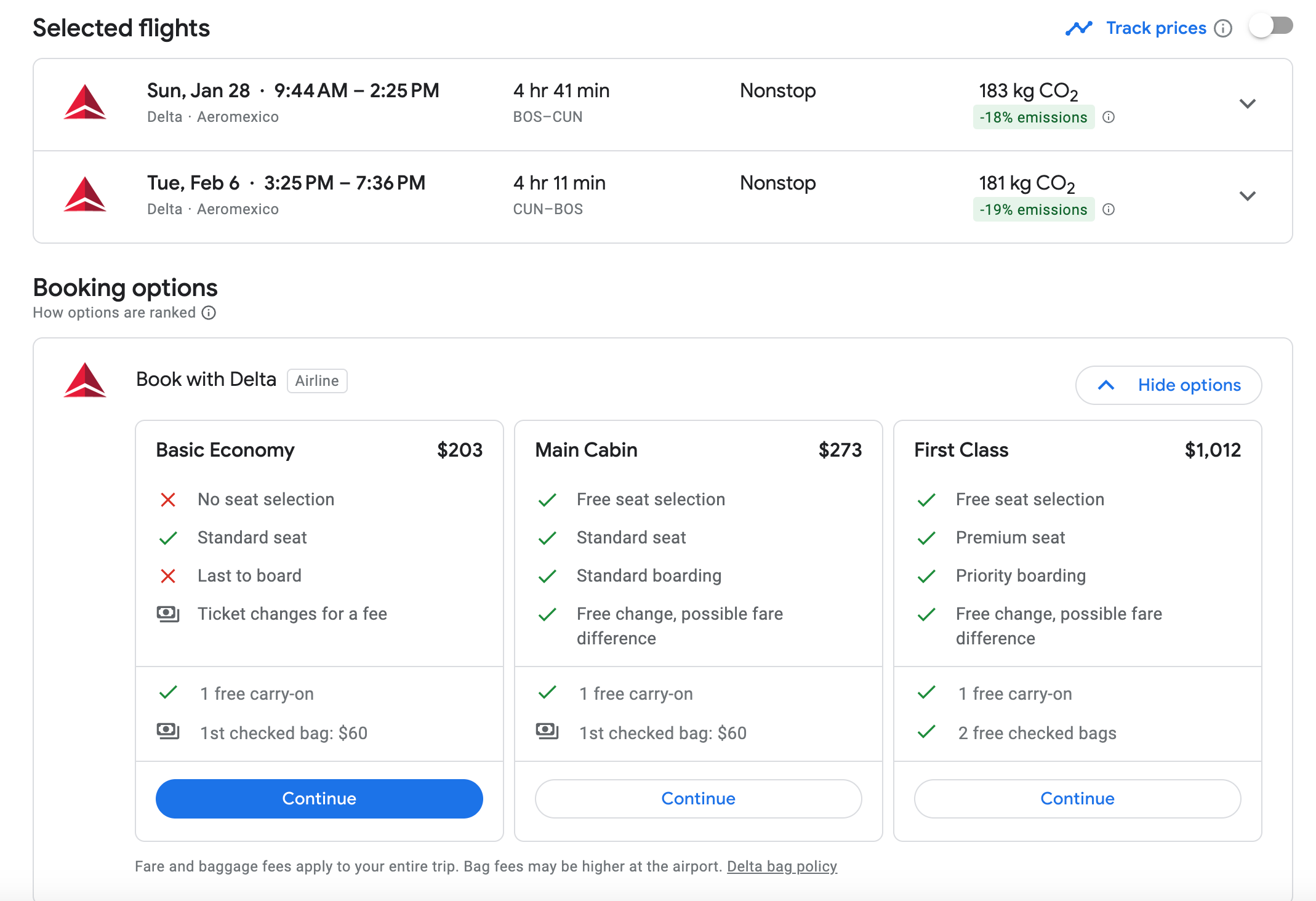Open 'How options are ranked' info icon
This screenshot has width=1316, height=901.
pos(209,313)
